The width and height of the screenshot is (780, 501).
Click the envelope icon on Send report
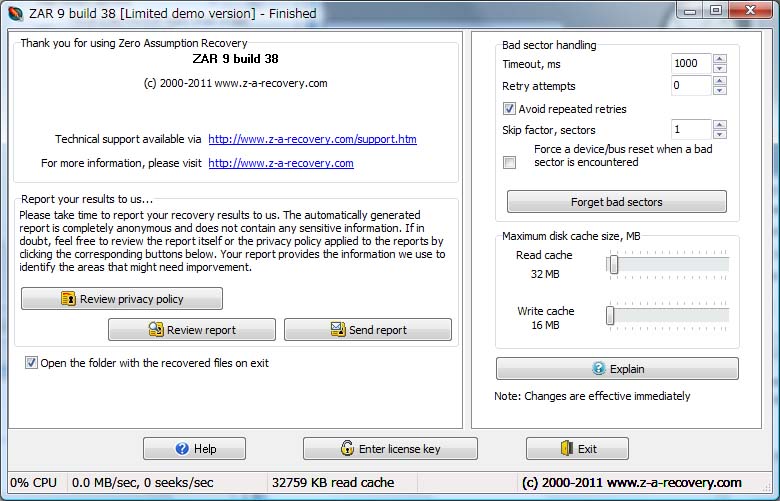(338, 329)
